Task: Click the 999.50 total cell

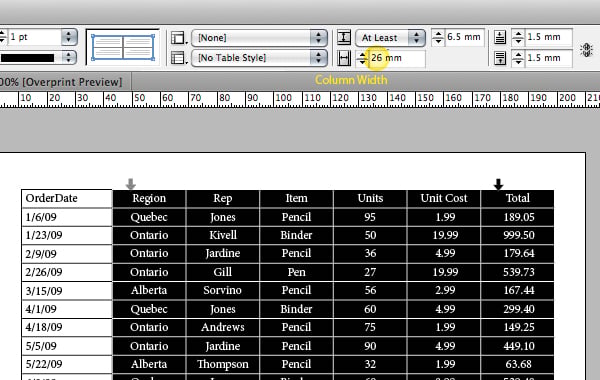Action: [517, 235]
